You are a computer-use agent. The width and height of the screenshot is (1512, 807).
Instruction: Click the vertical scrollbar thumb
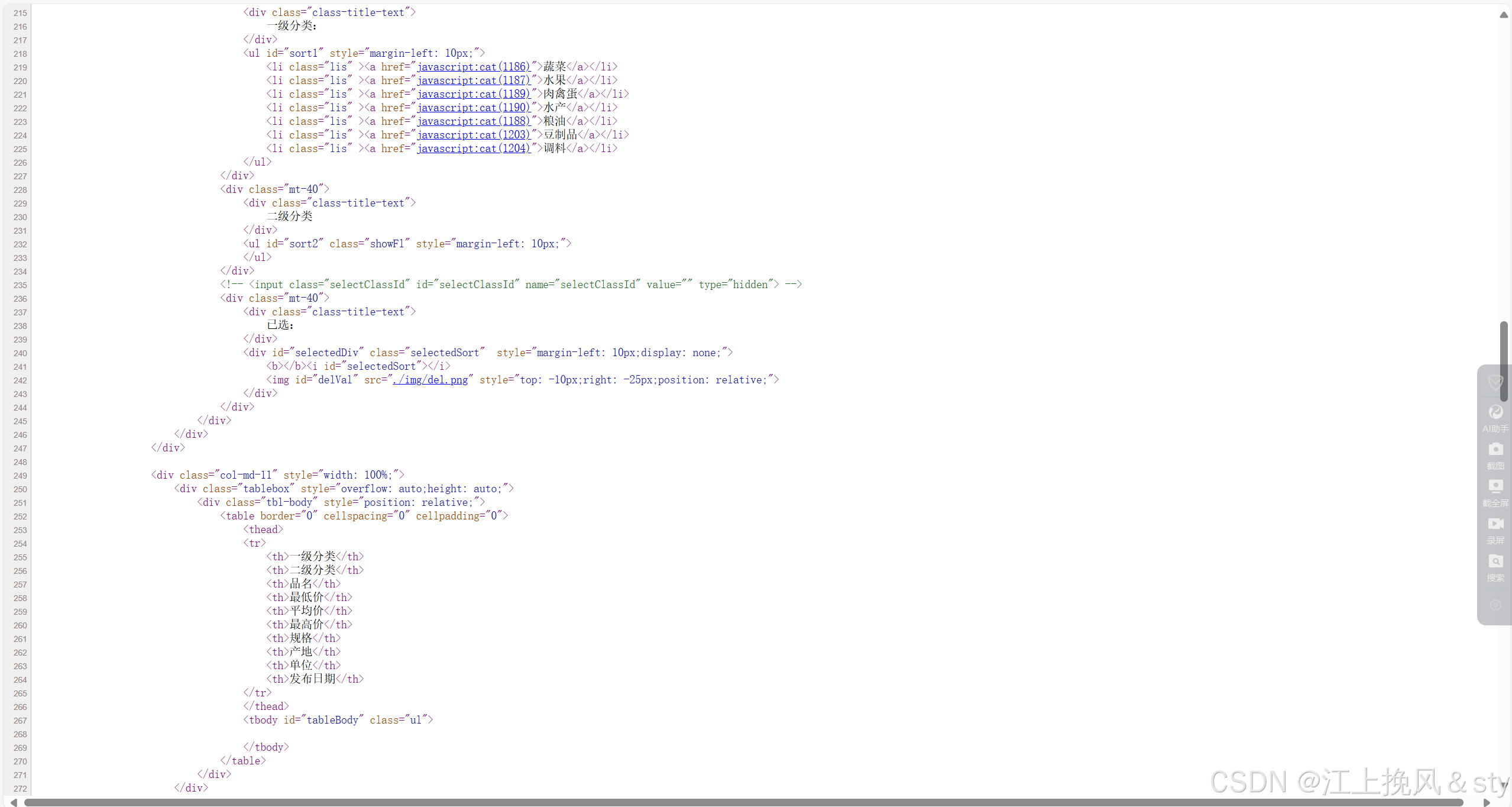(1503, 361)
